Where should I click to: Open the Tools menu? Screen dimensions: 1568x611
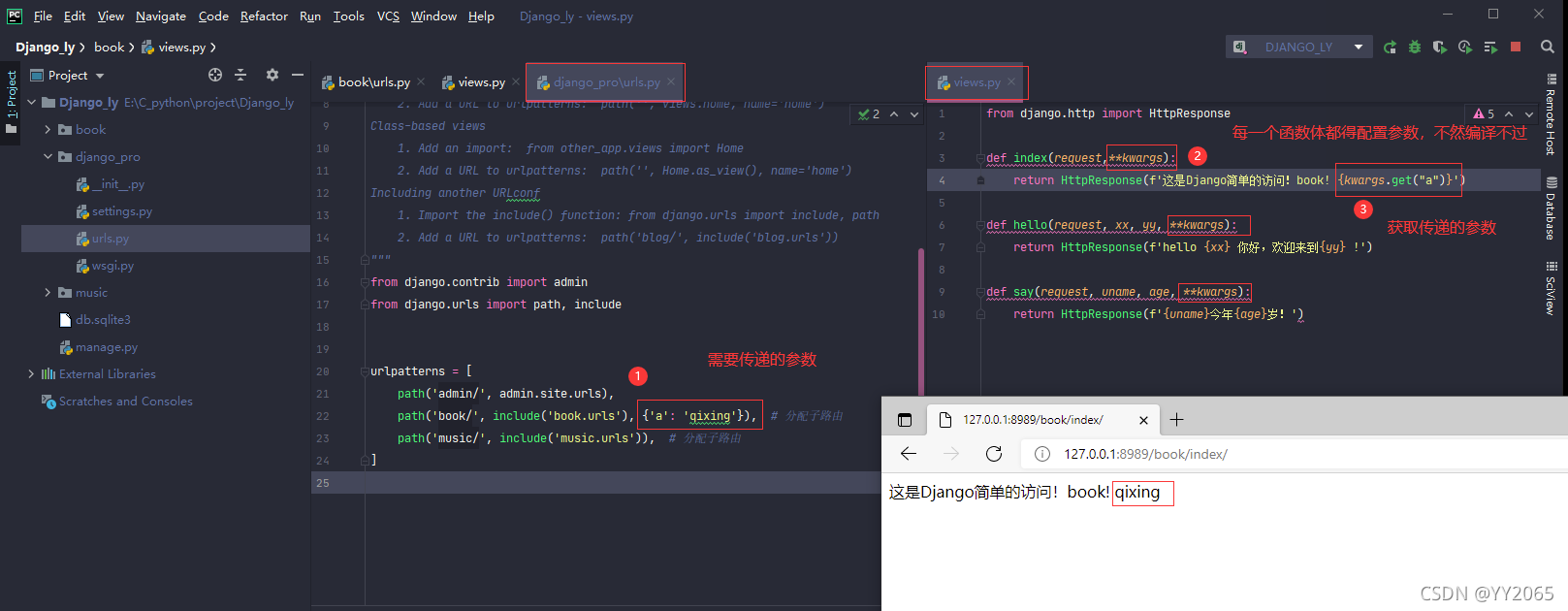point(349,16)
